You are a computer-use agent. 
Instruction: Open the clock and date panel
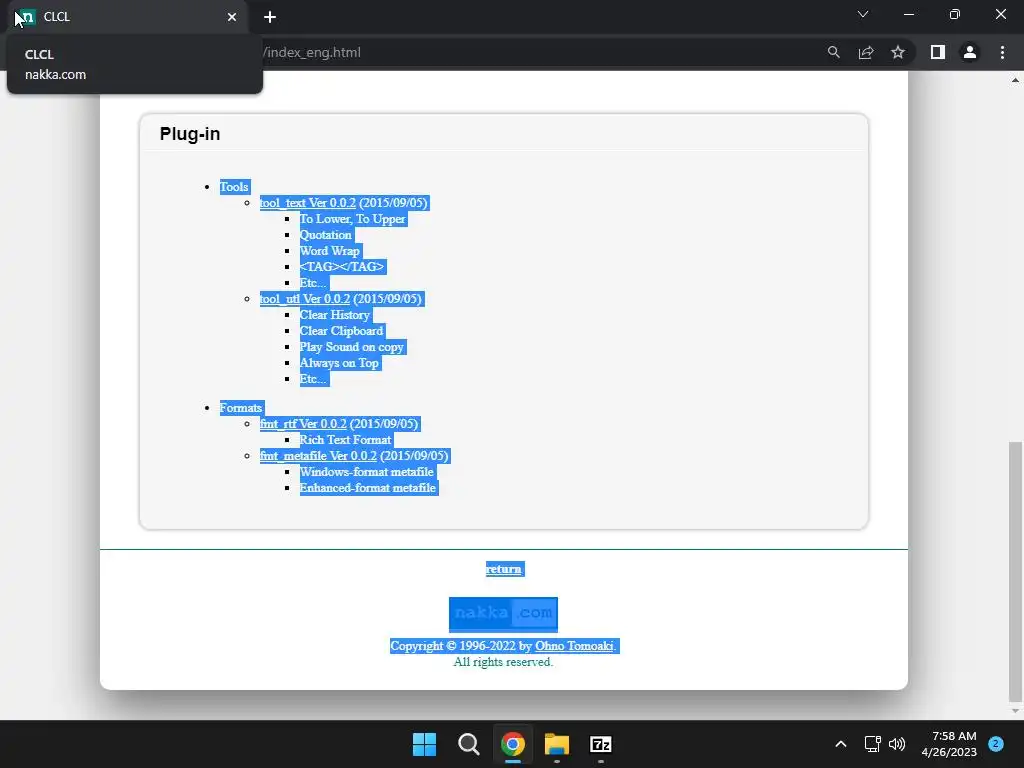(949, 744)
